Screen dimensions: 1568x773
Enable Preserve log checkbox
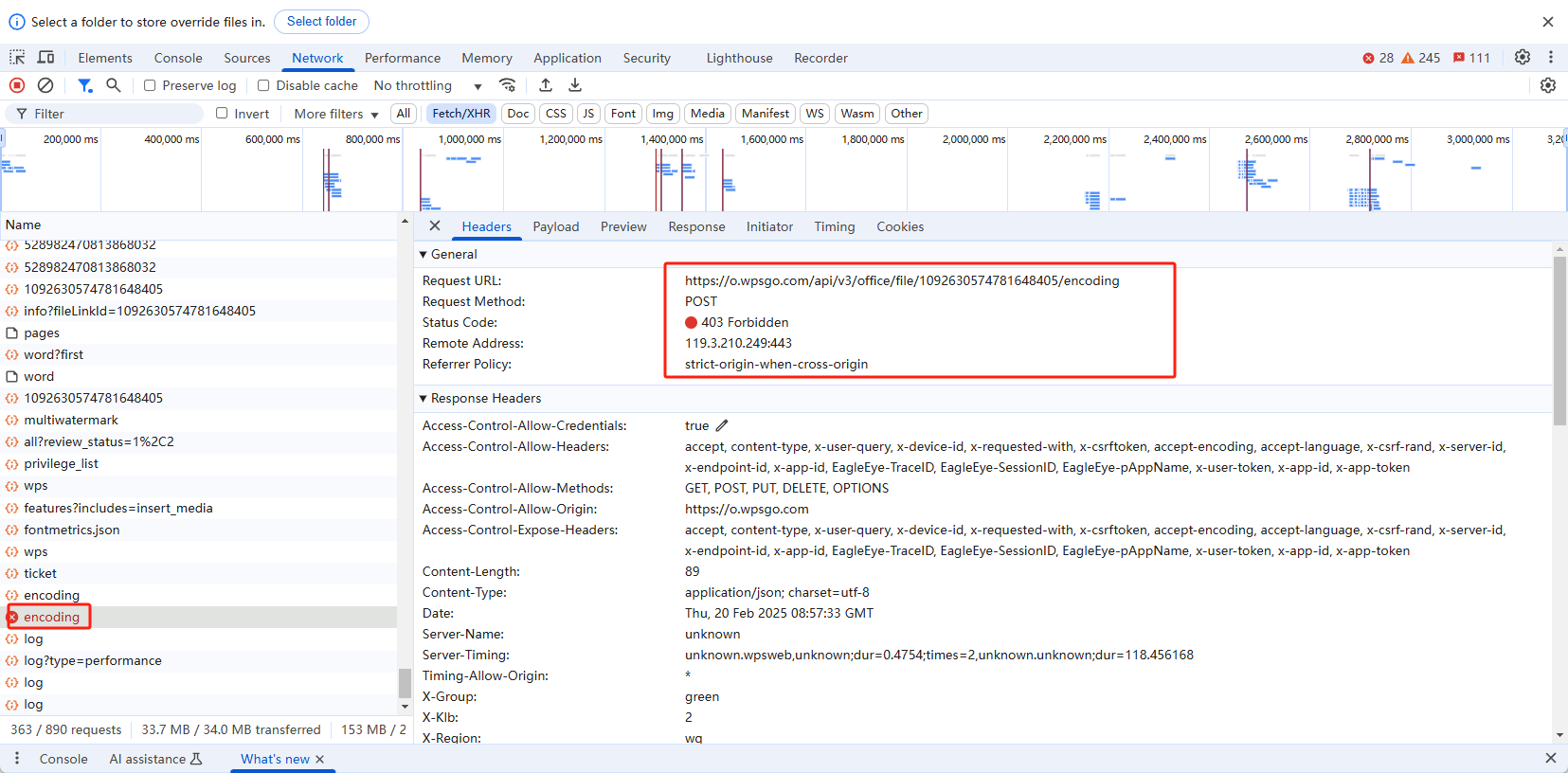coord(150,85)
